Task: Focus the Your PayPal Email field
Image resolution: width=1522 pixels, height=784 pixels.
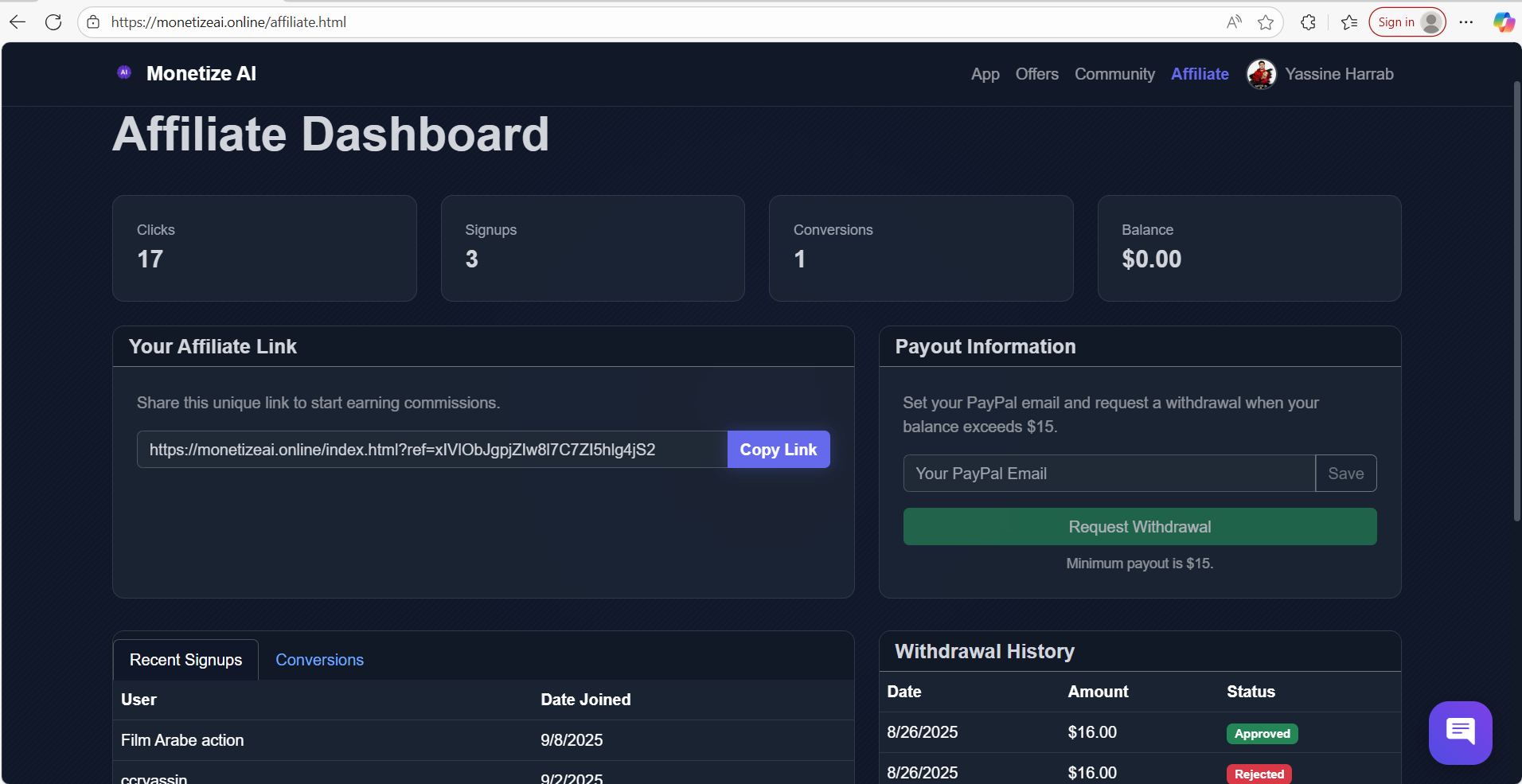Action: coord(1110,474)
